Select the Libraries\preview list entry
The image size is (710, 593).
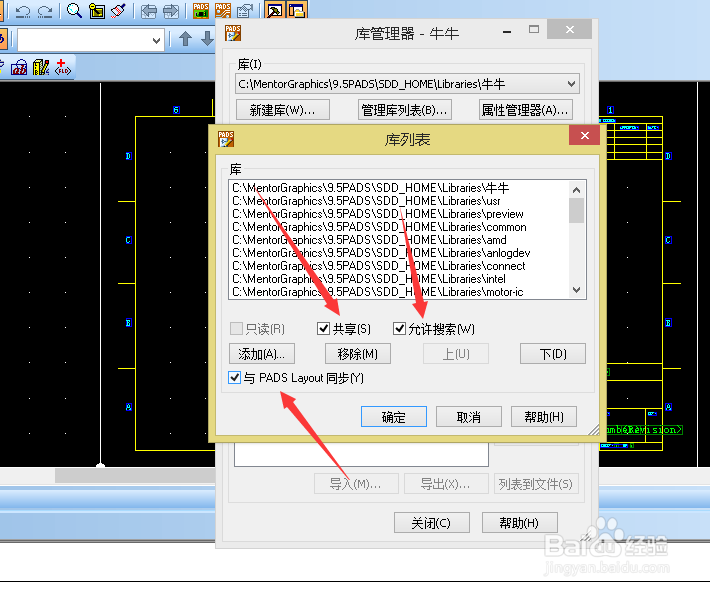399,214
